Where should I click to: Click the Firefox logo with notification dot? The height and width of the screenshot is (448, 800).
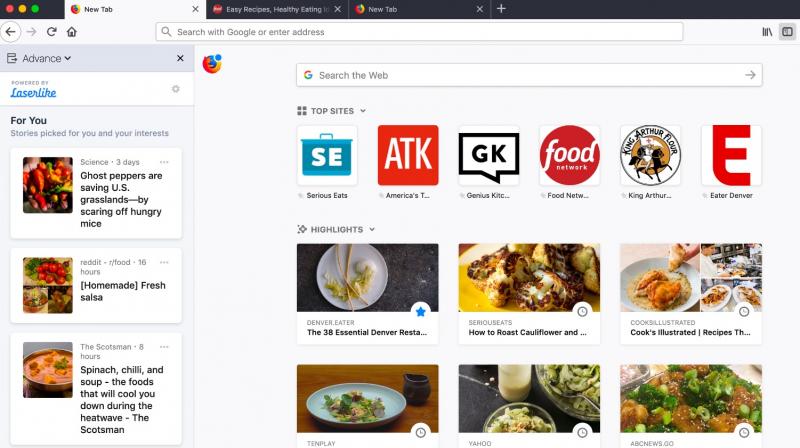(212, 64)
